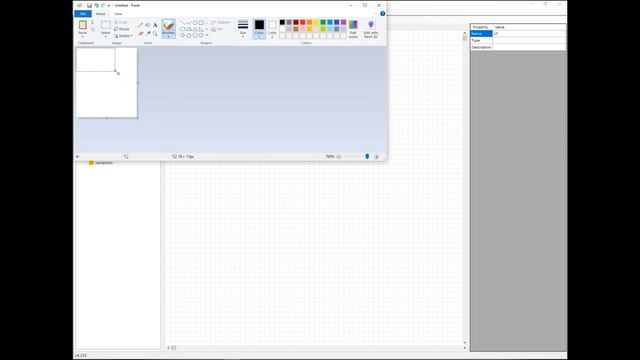This screenshot has width=640, height=360.
Task: Click the Paint Help question mark icon
Action: (382, 13)
